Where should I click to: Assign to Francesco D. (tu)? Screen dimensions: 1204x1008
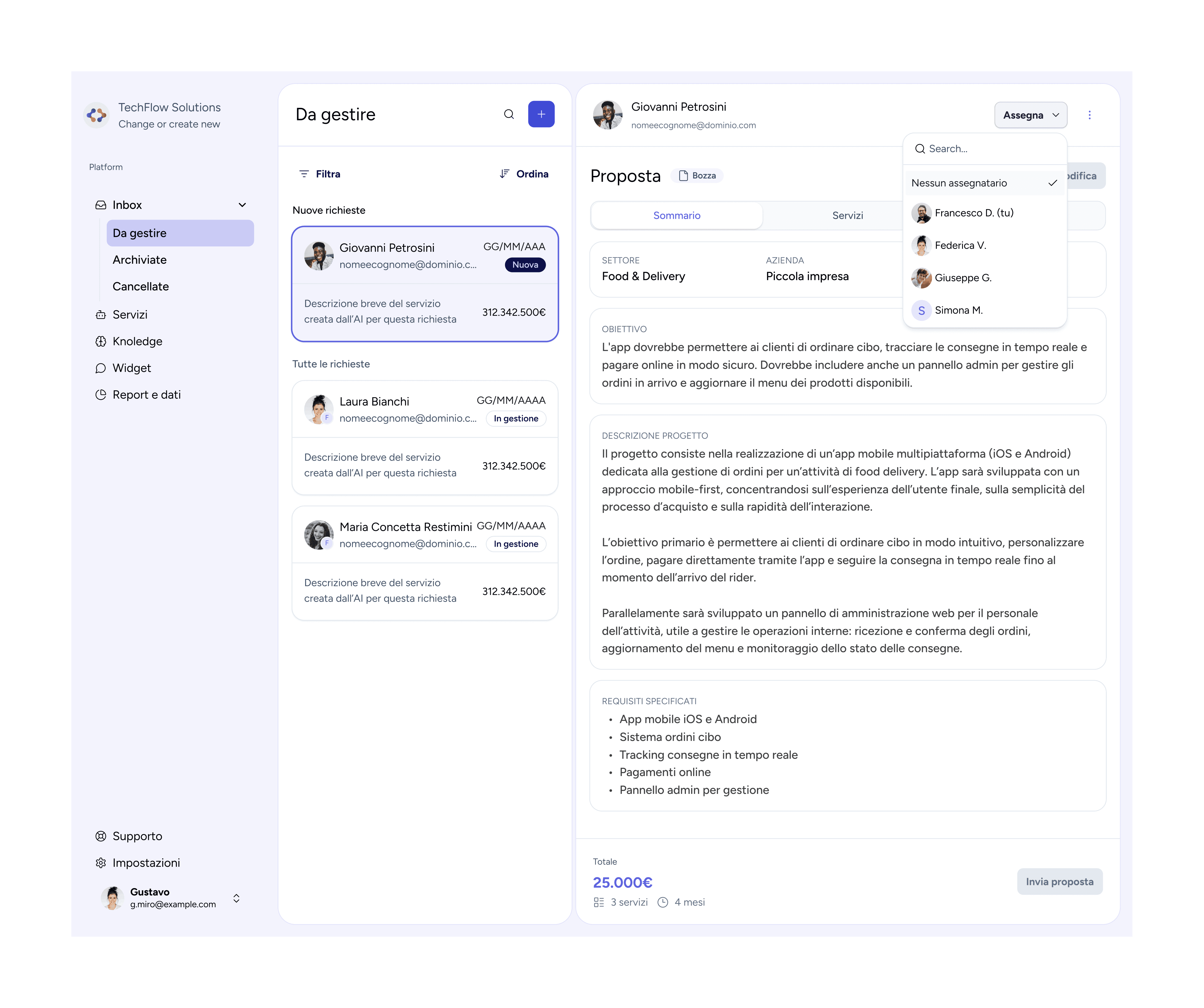pos(974,213)
